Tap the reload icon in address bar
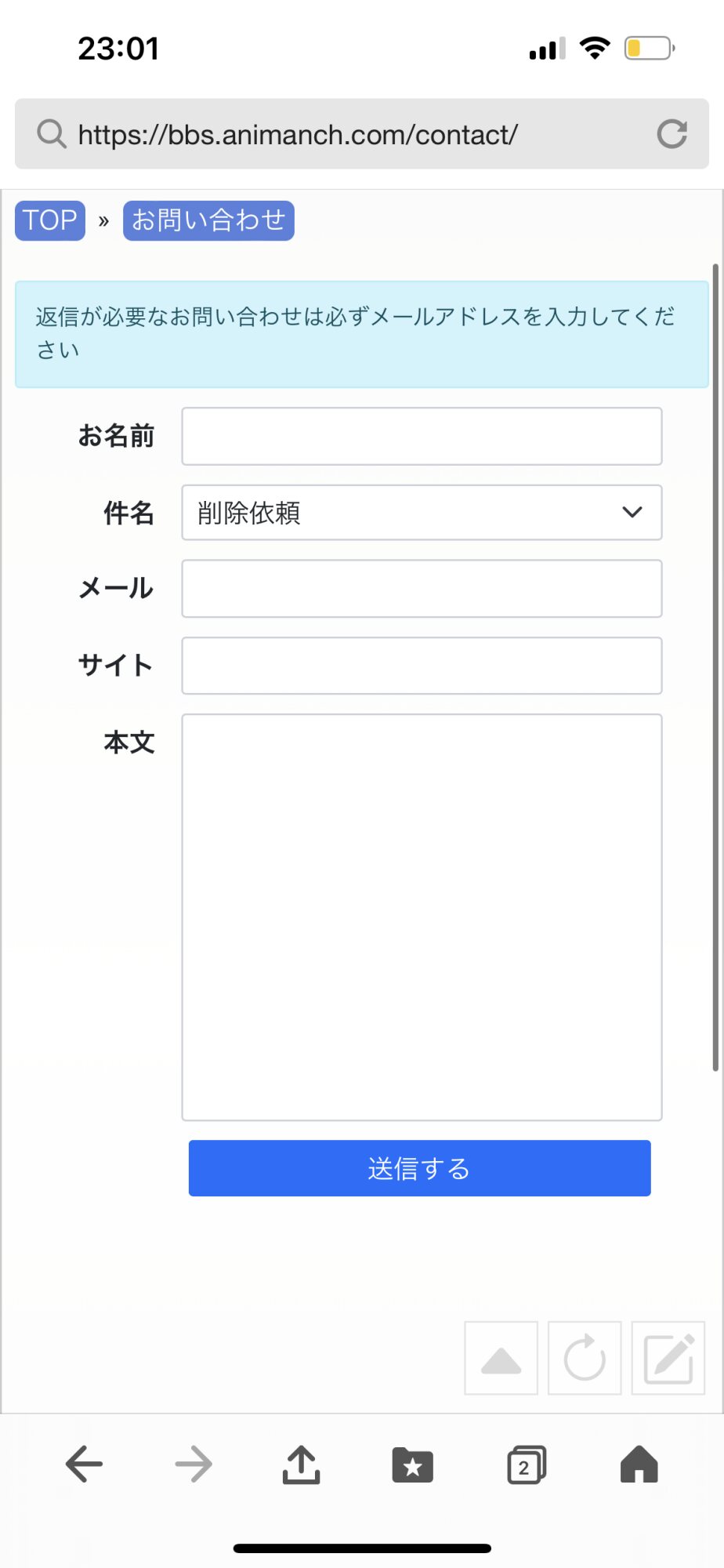Image resolution: width=724 pixels, height=1568 pixels. 672,134
